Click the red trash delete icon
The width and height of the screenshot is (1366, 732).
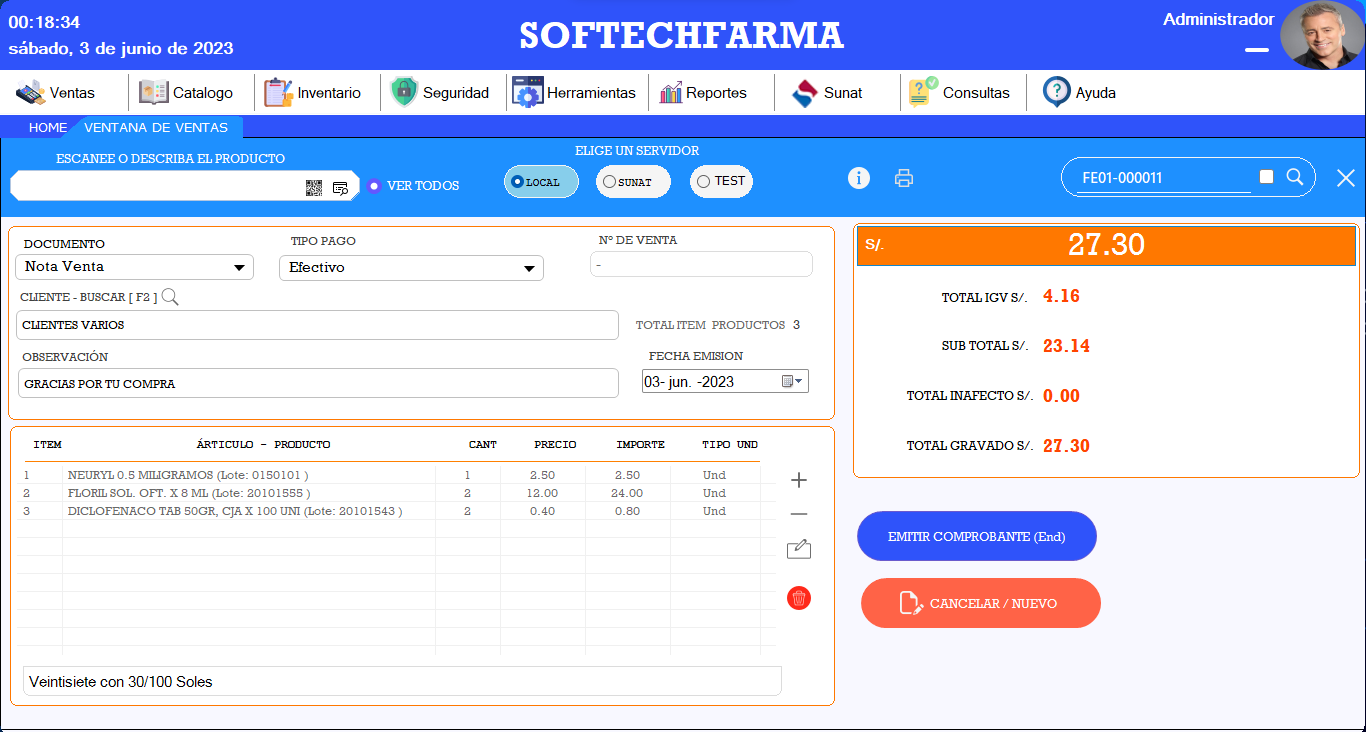click(799, 598)
